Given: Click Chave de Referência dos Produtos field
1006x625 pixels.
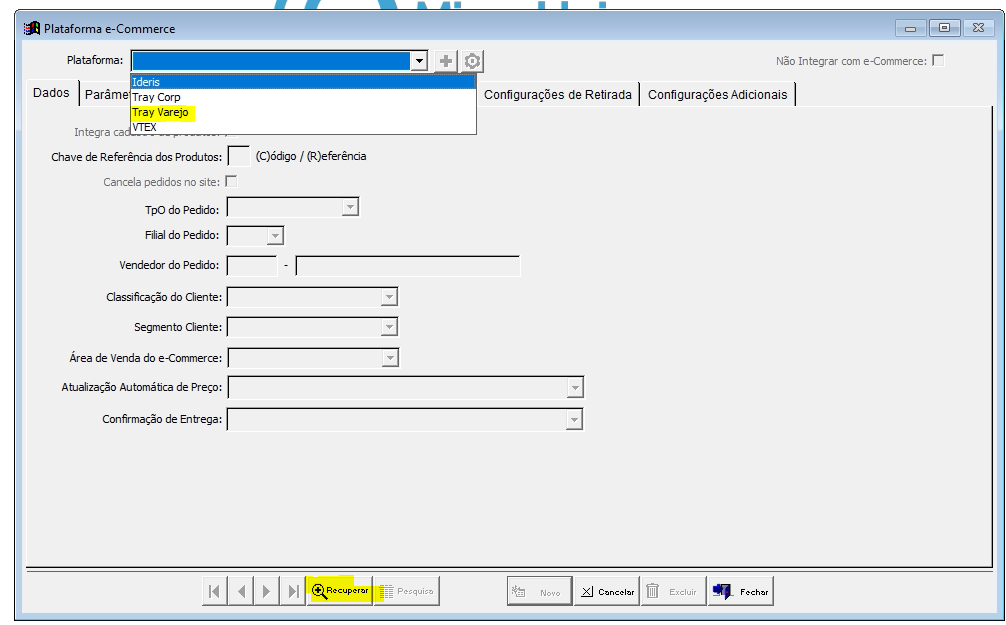Looking at the screenshot, I should click(239, 156).
